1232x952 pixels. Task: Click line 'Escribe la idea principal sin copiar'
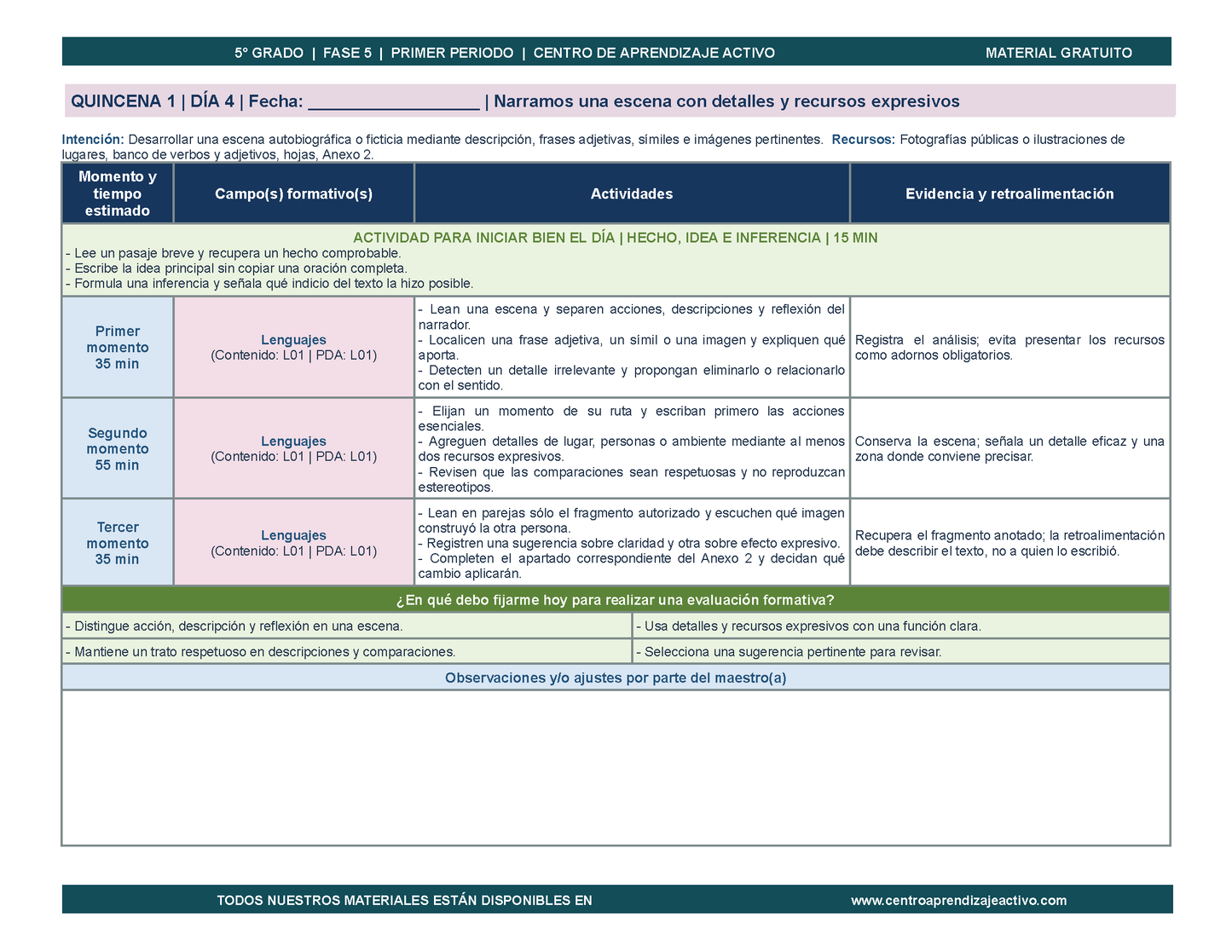(x=236, y=268)
